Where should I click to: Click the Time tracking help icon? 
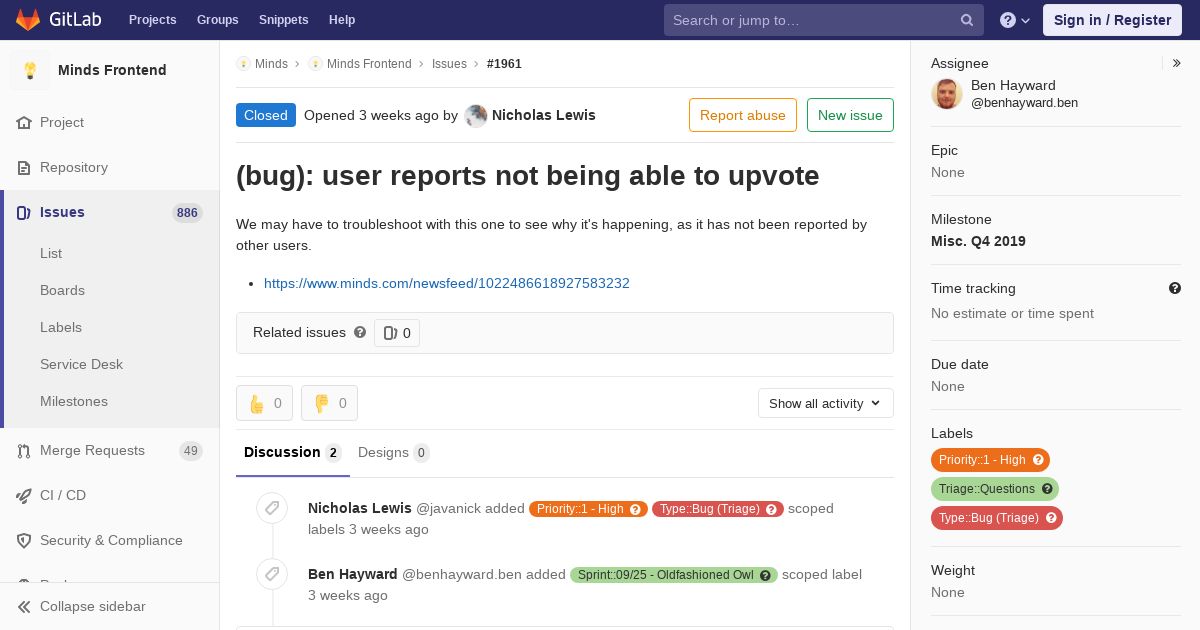[x=1175, y=288]
